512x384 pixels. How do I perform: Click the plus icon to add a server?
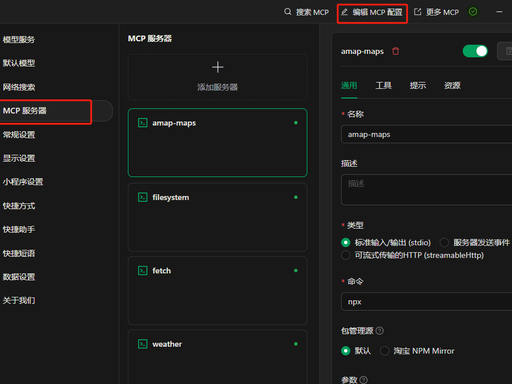(218, 67)
